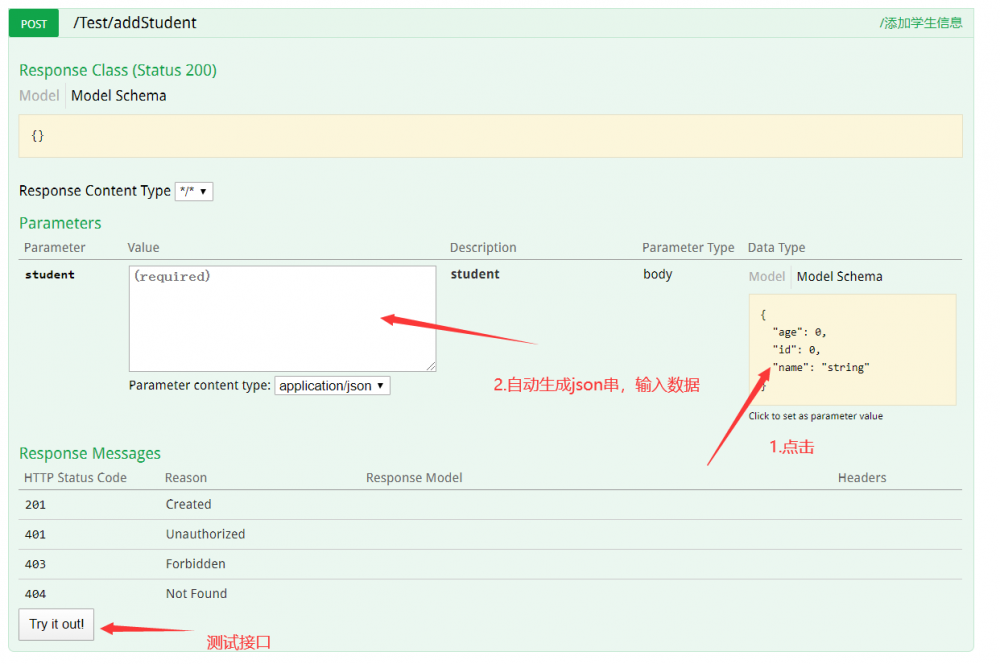Click the Response Messages section heading

coord(90,453)
